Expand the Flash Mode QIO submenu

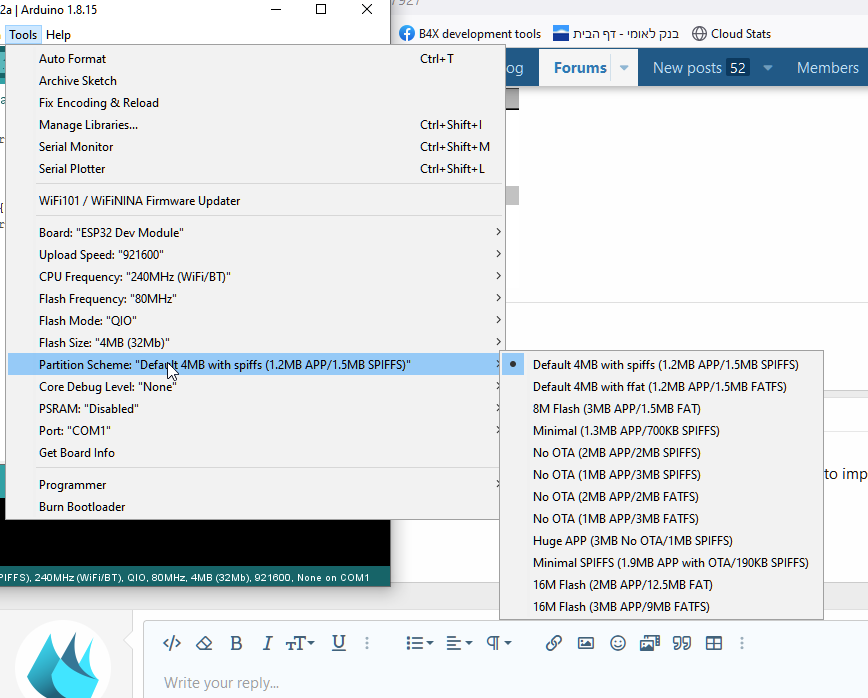click(255, 321)
